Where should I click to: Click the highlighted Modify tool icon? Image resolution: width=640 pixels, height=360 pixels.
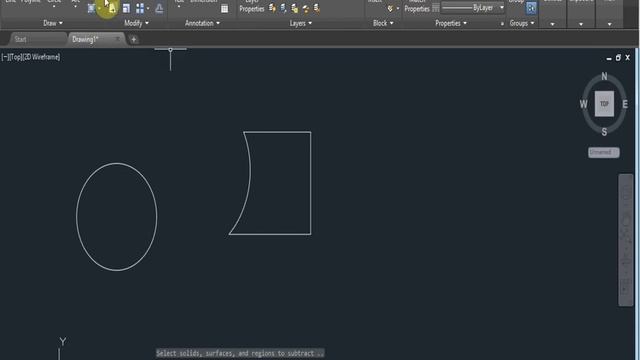[x=111, y=8]
